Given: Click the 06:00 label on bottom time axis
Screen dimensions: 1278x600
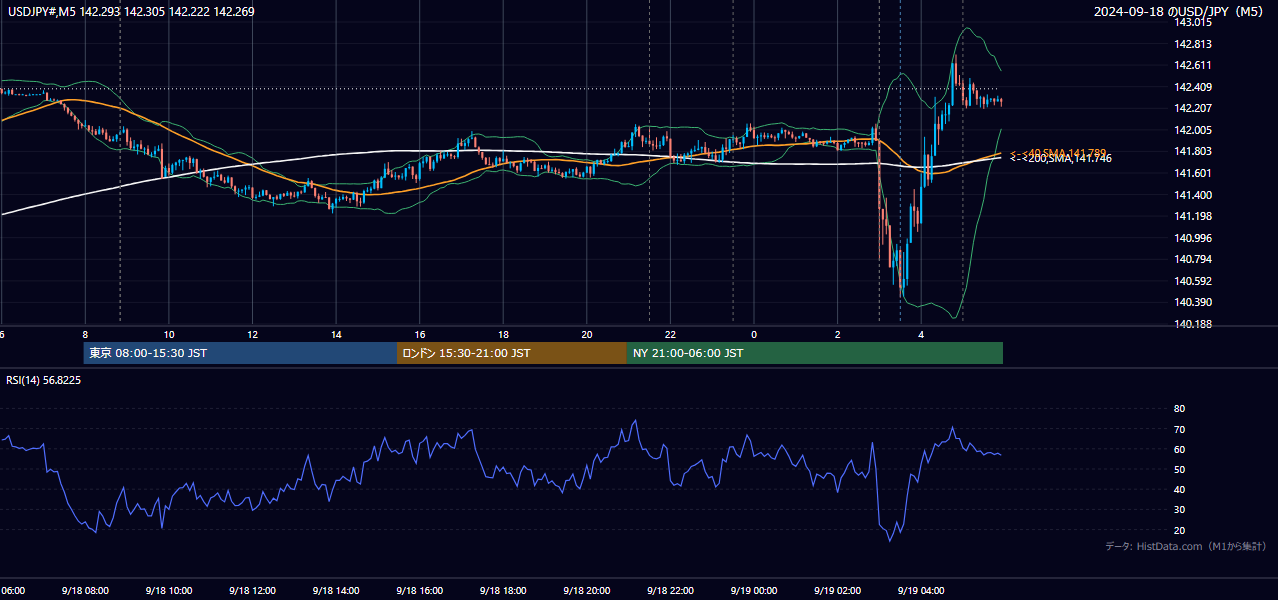Looking at the screenshot, I should pyautogui.click(x=12, y=590).
